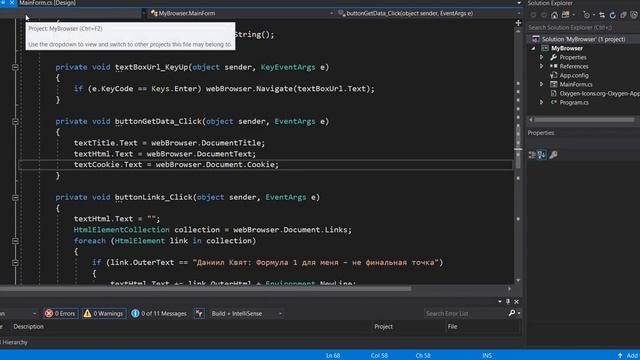Expand the Properties node in Solution Explorer
640x360 pixels.
pyautogui.click(x=542, y=57)
